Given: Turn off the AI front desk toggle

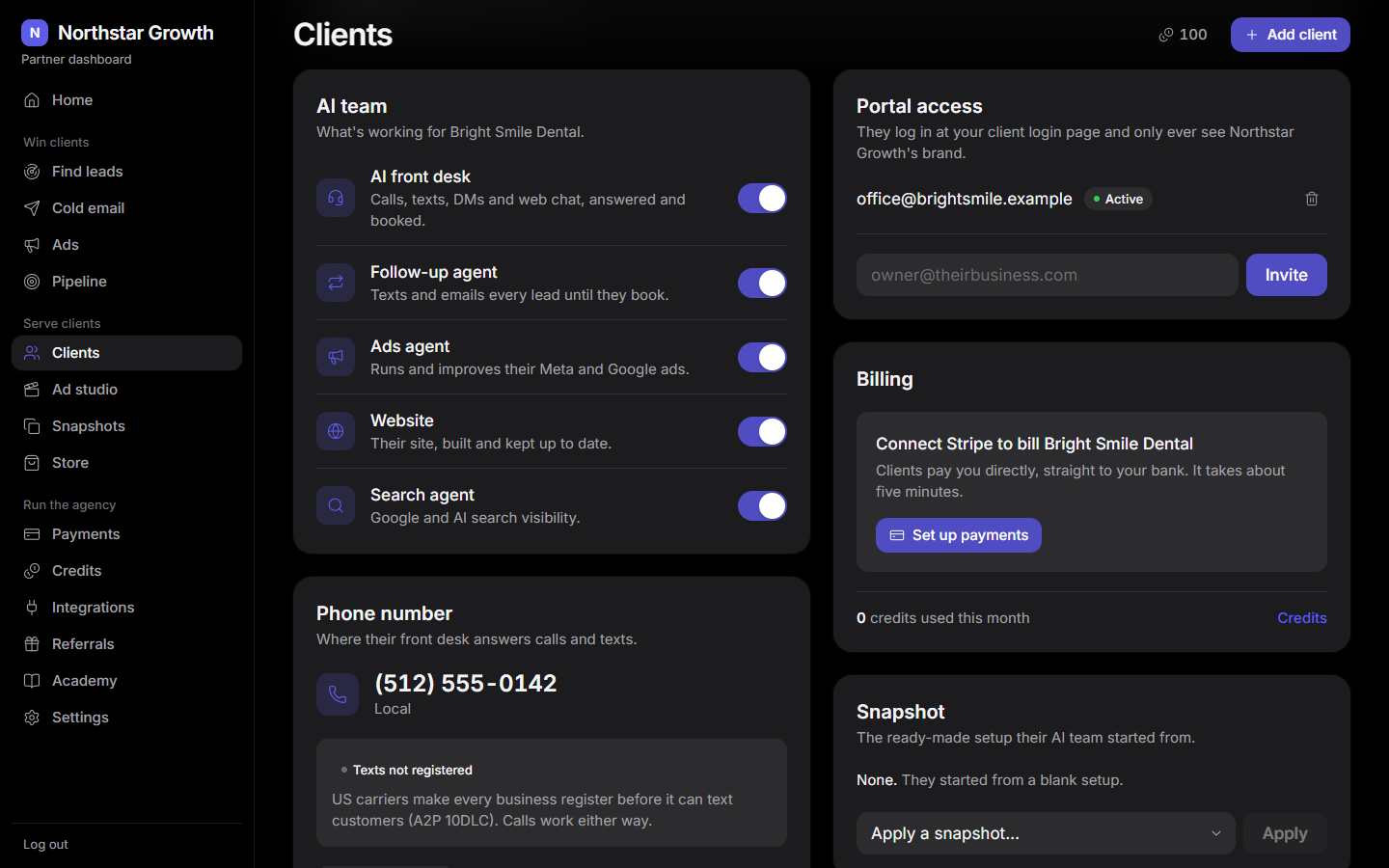Looking at the screenshot, I should coord(762,198).
